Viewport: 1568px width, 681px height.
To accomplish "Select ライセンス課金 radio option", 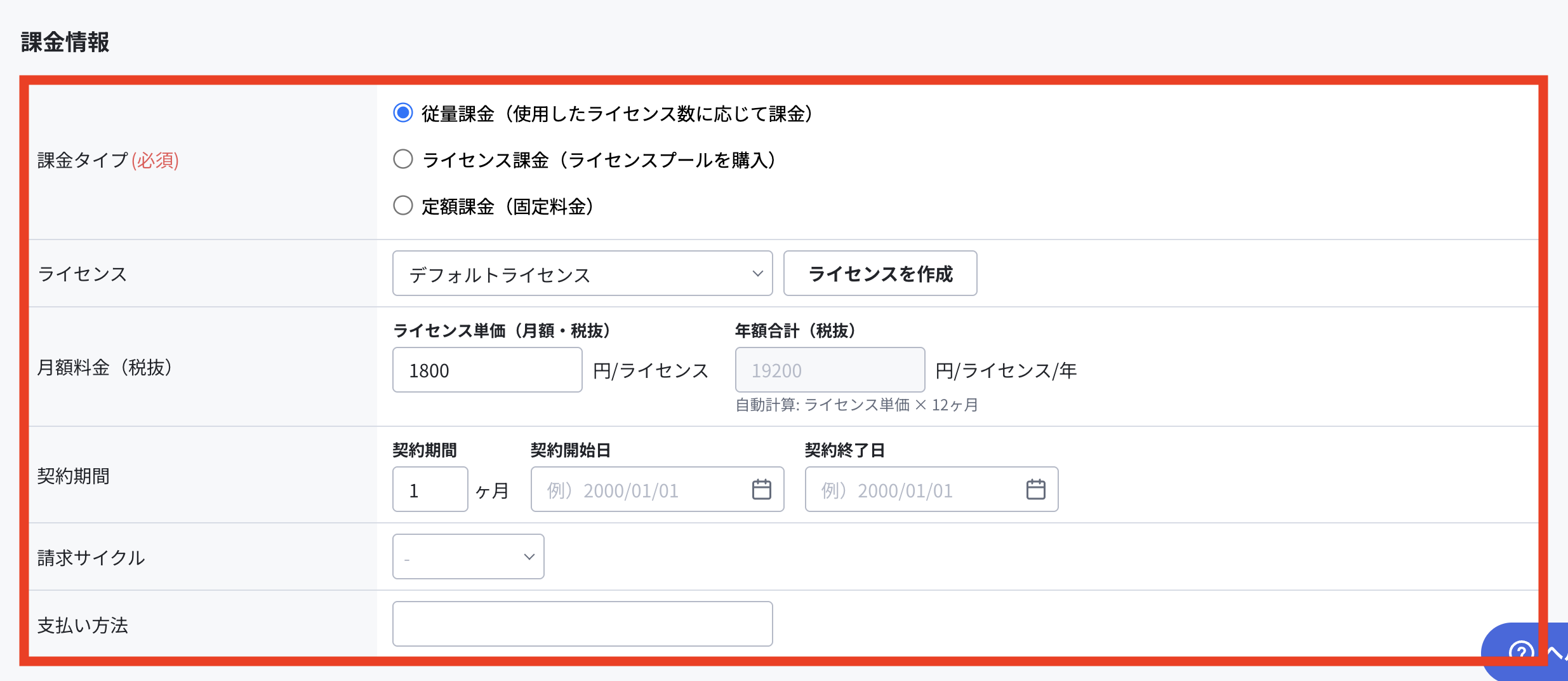I will (403, 159).
